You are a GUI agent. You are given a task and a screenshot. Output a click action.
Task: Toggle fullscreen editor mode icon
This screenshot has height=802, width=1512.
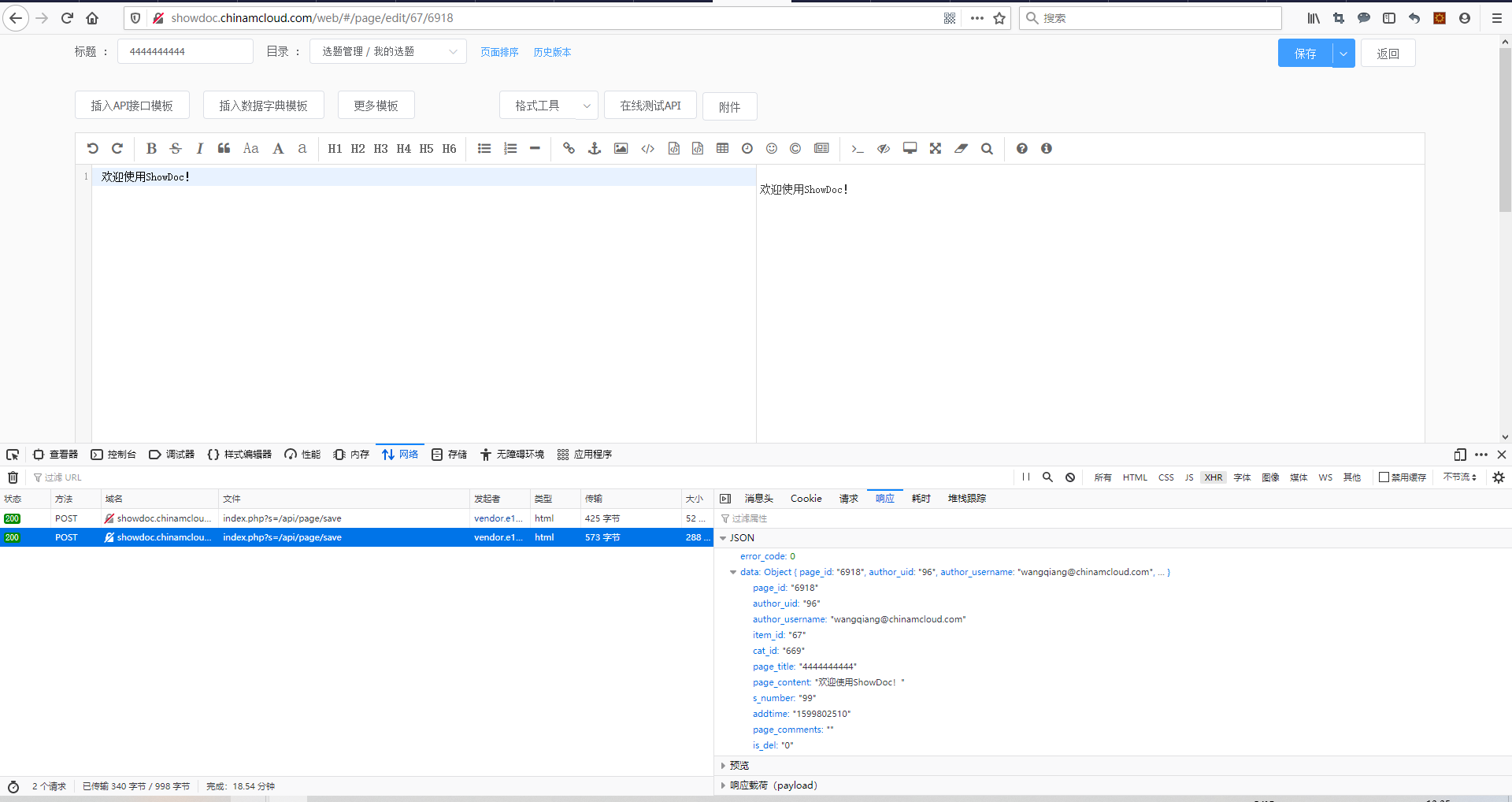[x=935, y=149]
